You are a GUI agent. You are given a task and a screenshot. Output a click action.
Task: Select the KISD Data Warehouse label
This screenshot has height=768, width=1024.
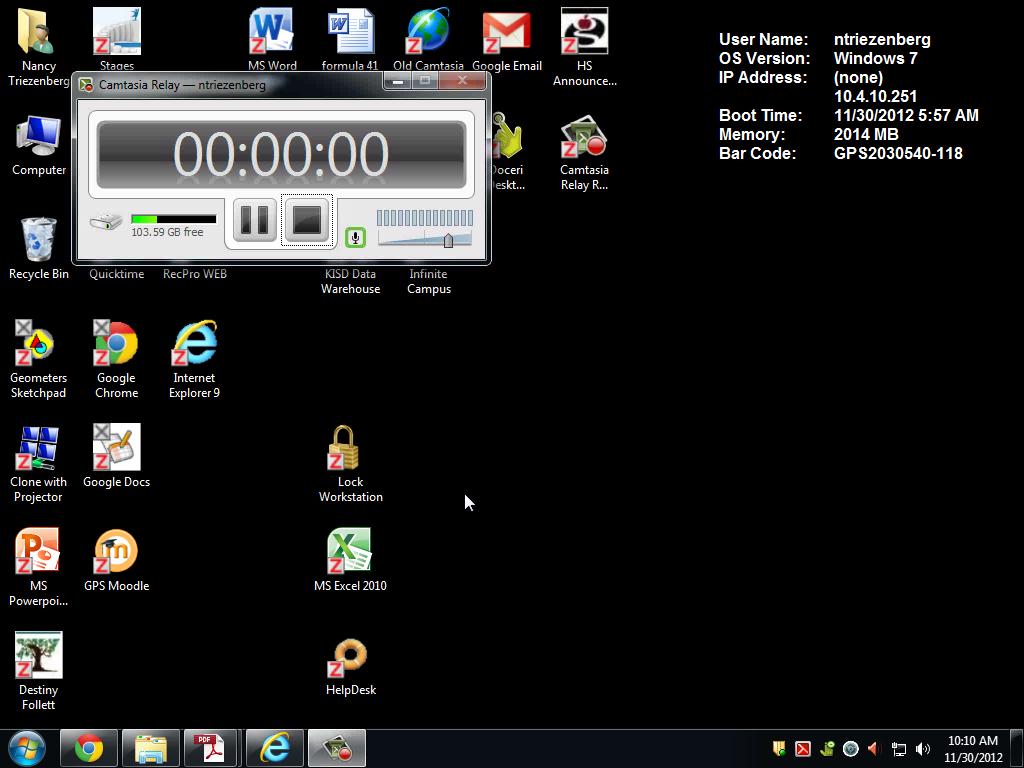click(x=351, y=281)
